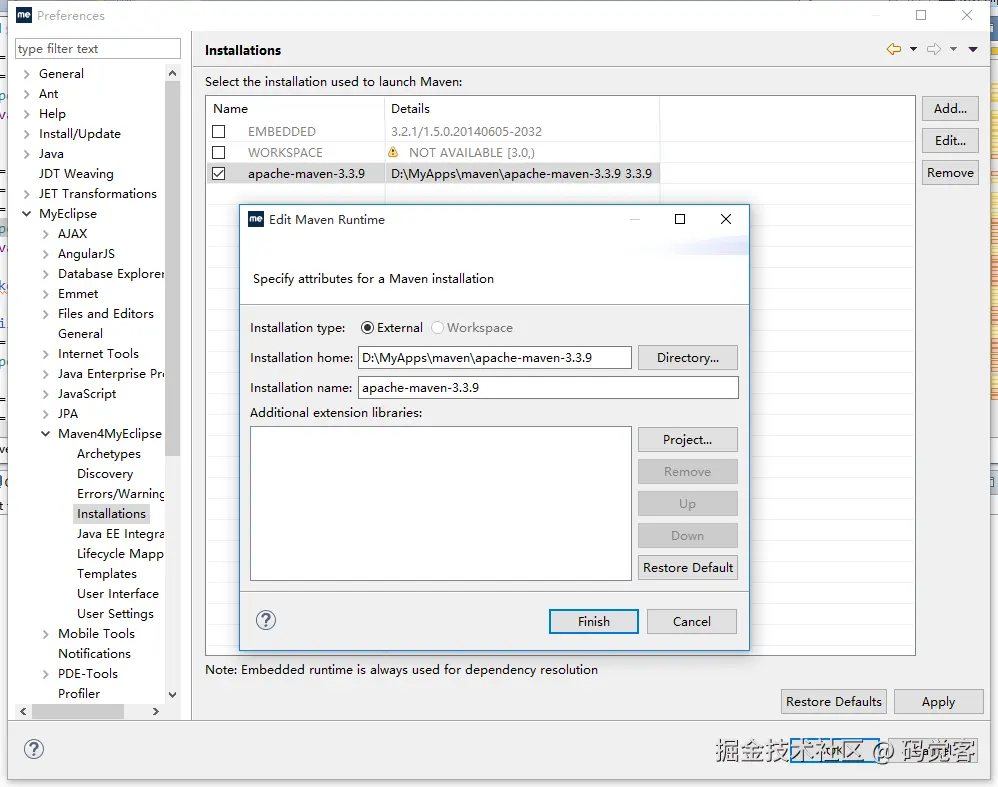Expand the AJAX tree node
The height and width of the screenshot is (787, 998).
pyautogui.click(x=46, y=234)
